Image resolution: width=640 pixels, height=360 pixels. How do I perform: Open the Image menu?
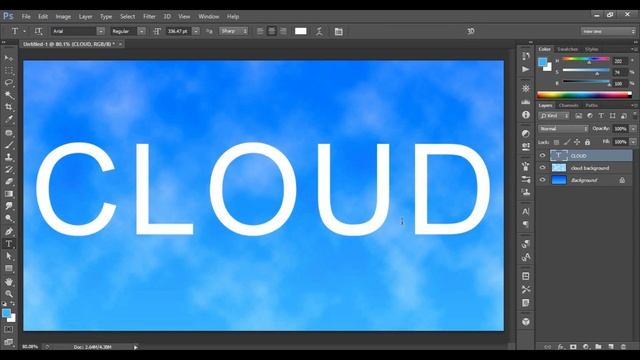(x=63, y=16)
